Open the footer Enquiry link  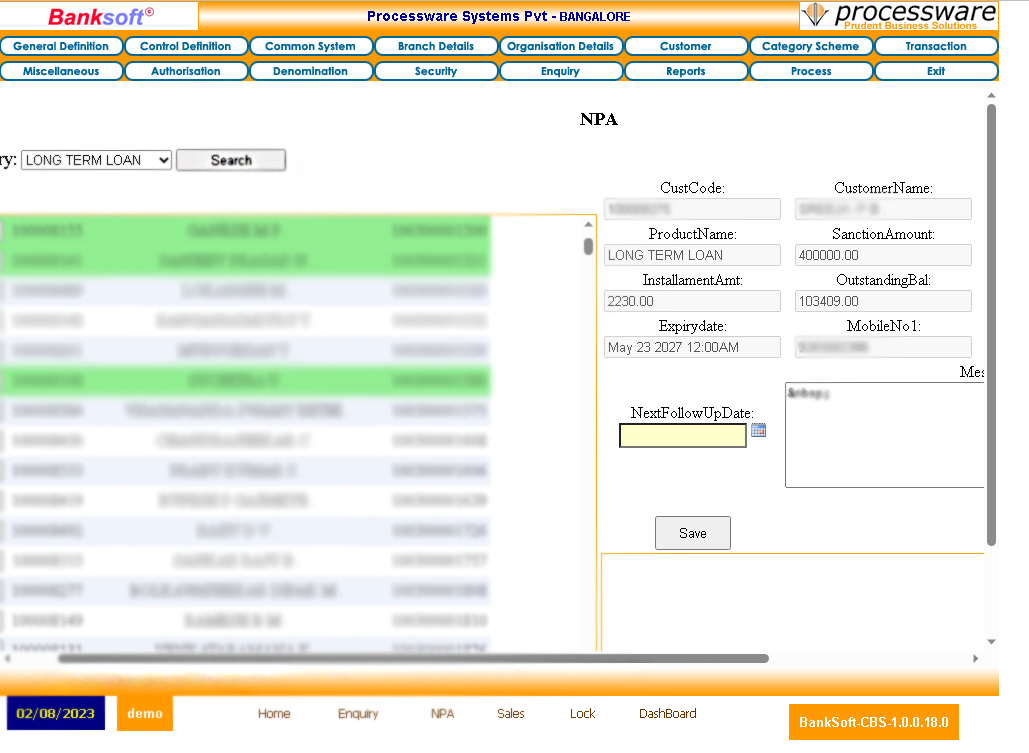pyautogui.click(x=358, y=714)
